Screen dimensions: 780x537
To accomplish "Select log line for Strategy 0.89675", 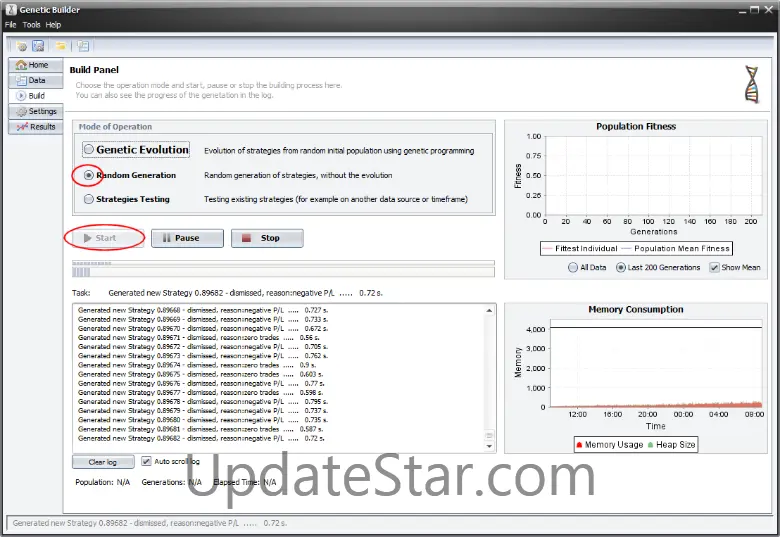I will click(x=200, y=374).
